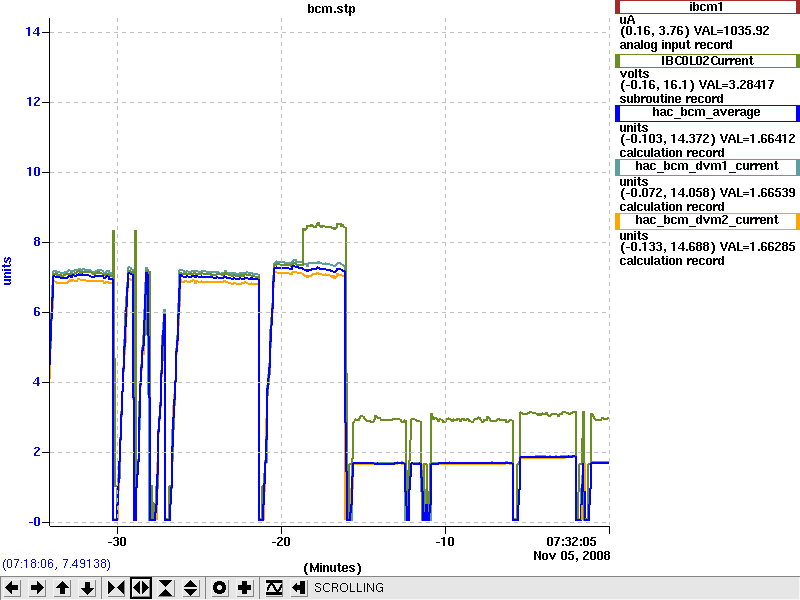Screen dimensions: 800x600
Task: Select the IBC0L02Current legend entry
Action: [x=707, y=61]
